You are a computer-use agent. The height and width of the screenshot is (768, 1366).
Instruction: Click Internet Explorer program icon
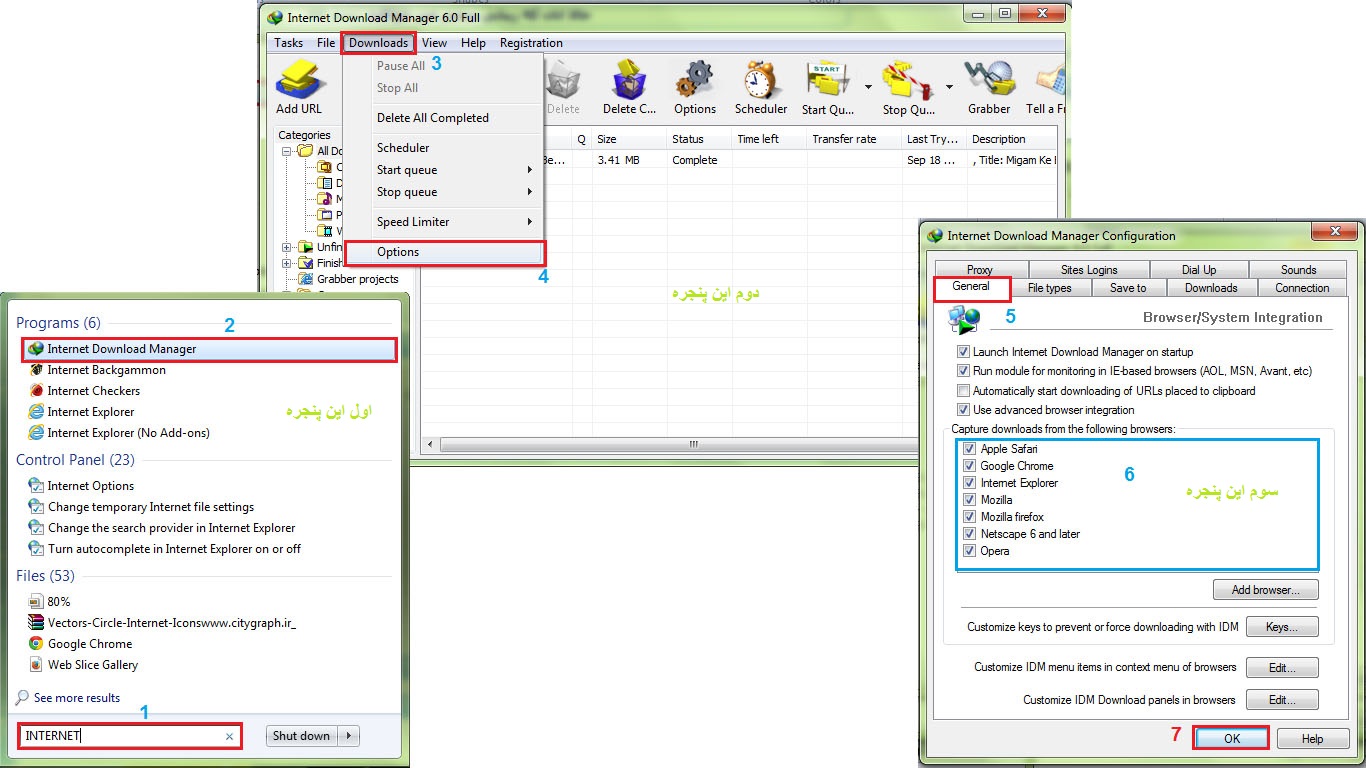click(x=37, y=412)
